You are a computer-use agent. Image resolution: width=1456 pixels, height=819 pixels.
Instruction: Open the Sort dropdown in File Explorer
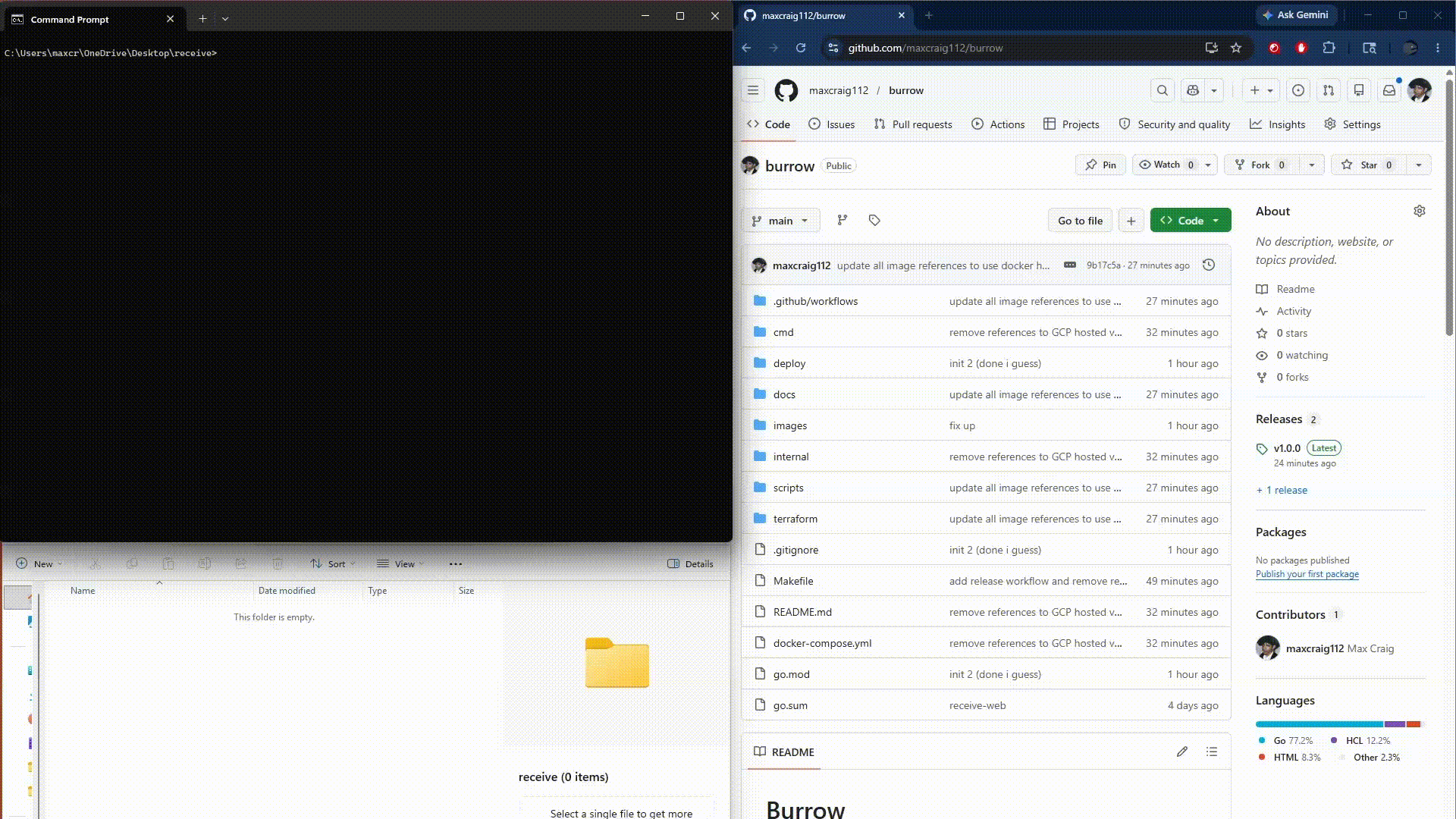332,563
